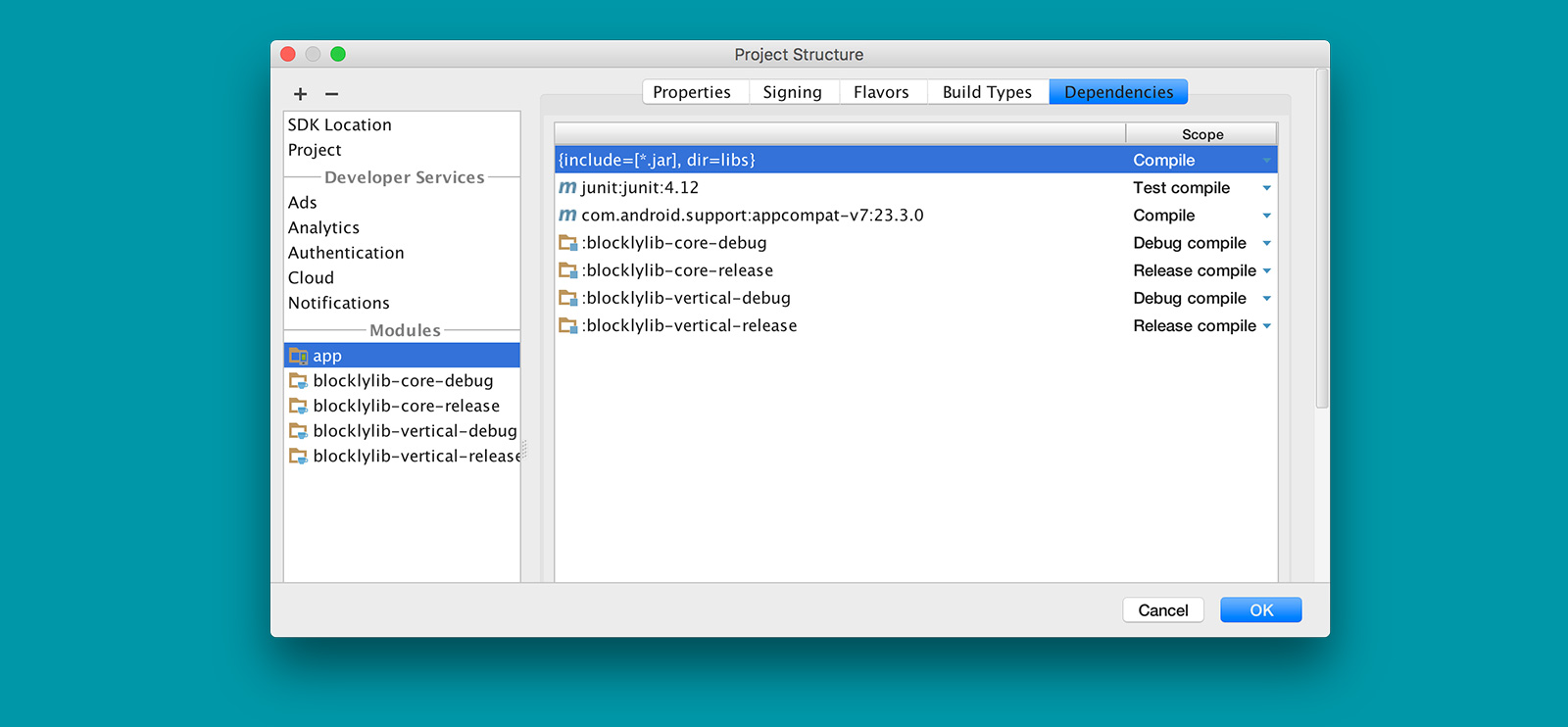The image size is (1568, 727).
Task: Select blocklylib-vertical-debug module name in sidebar
Action: (415, 431)
